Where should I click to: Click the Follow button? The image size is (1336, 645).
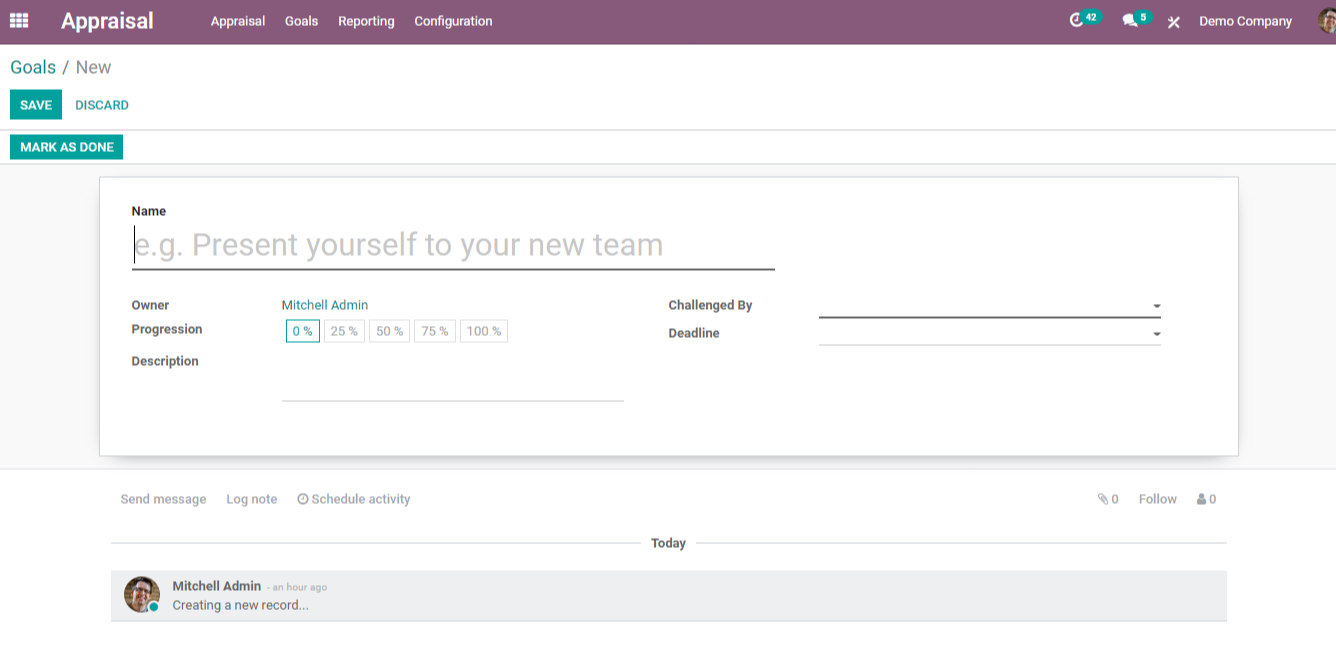point(1158,499)
